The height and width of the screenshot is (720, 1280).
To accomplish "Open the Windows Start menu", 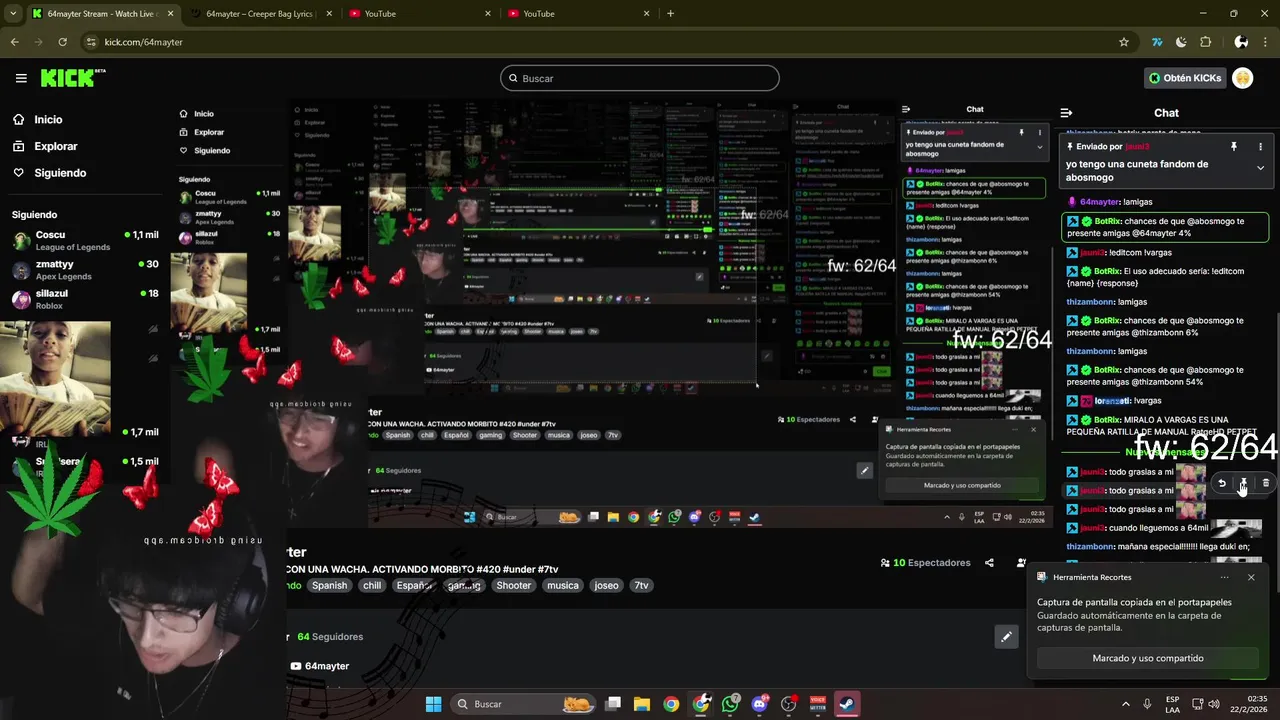I will pos(433,704).
